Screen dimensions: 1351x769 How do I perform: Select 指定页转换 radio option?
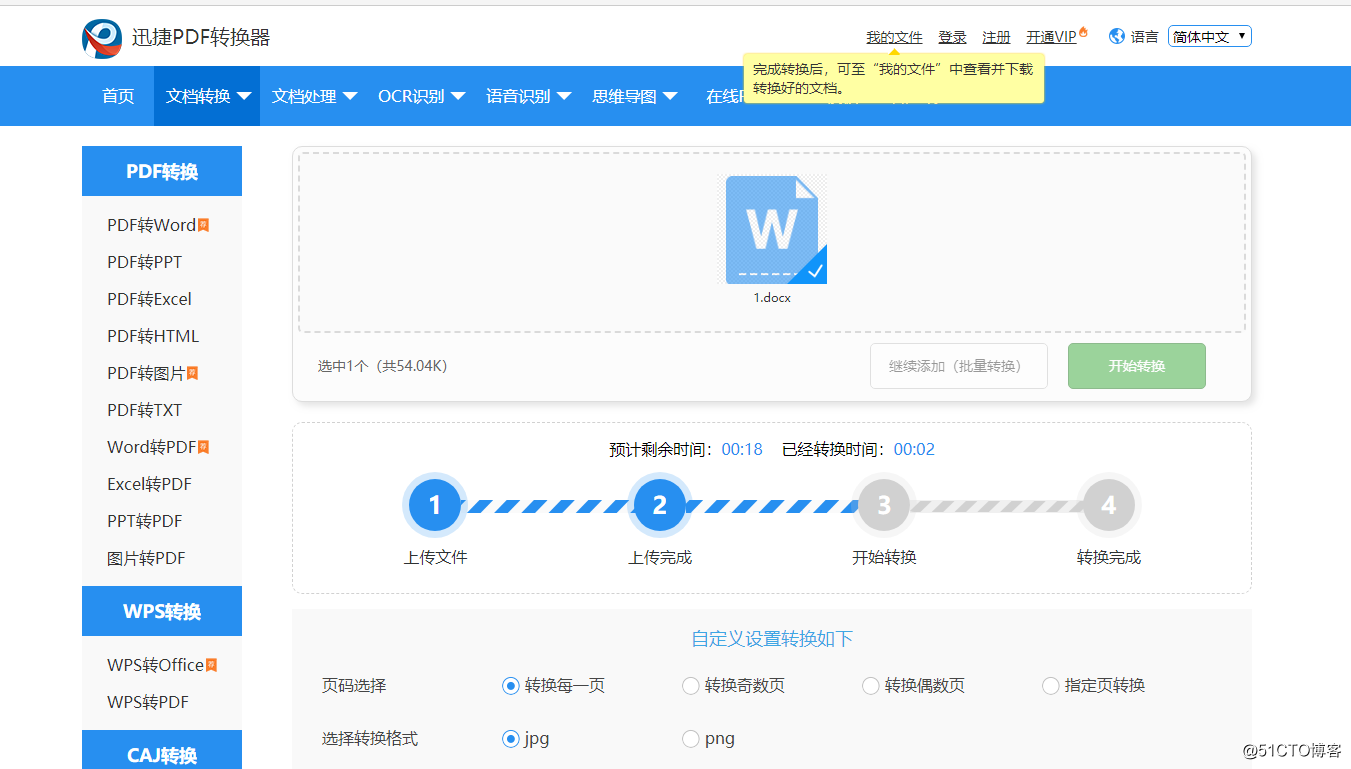(1050, 686)
